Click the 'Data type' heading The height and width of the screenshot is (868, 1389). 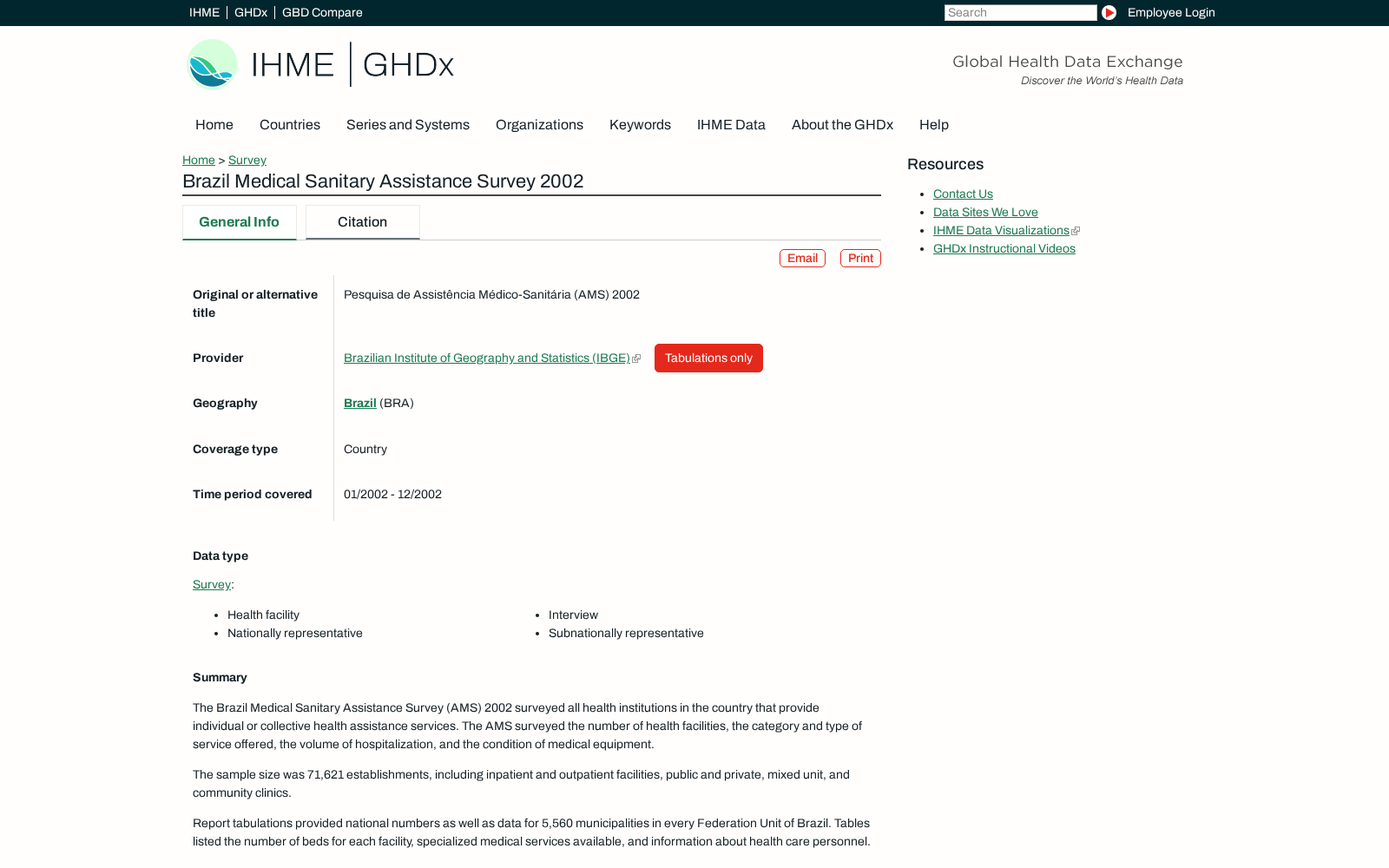[x=221, y=556]
